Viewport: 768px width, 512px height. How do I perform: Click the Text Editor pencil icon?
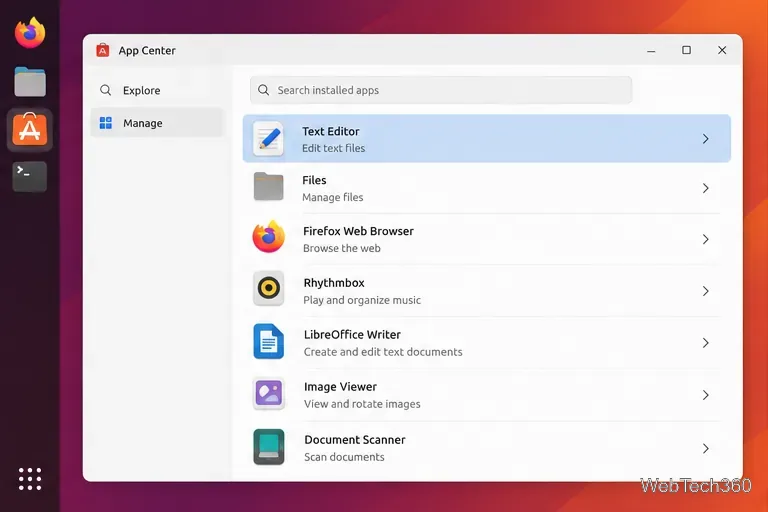coord(268,139)
